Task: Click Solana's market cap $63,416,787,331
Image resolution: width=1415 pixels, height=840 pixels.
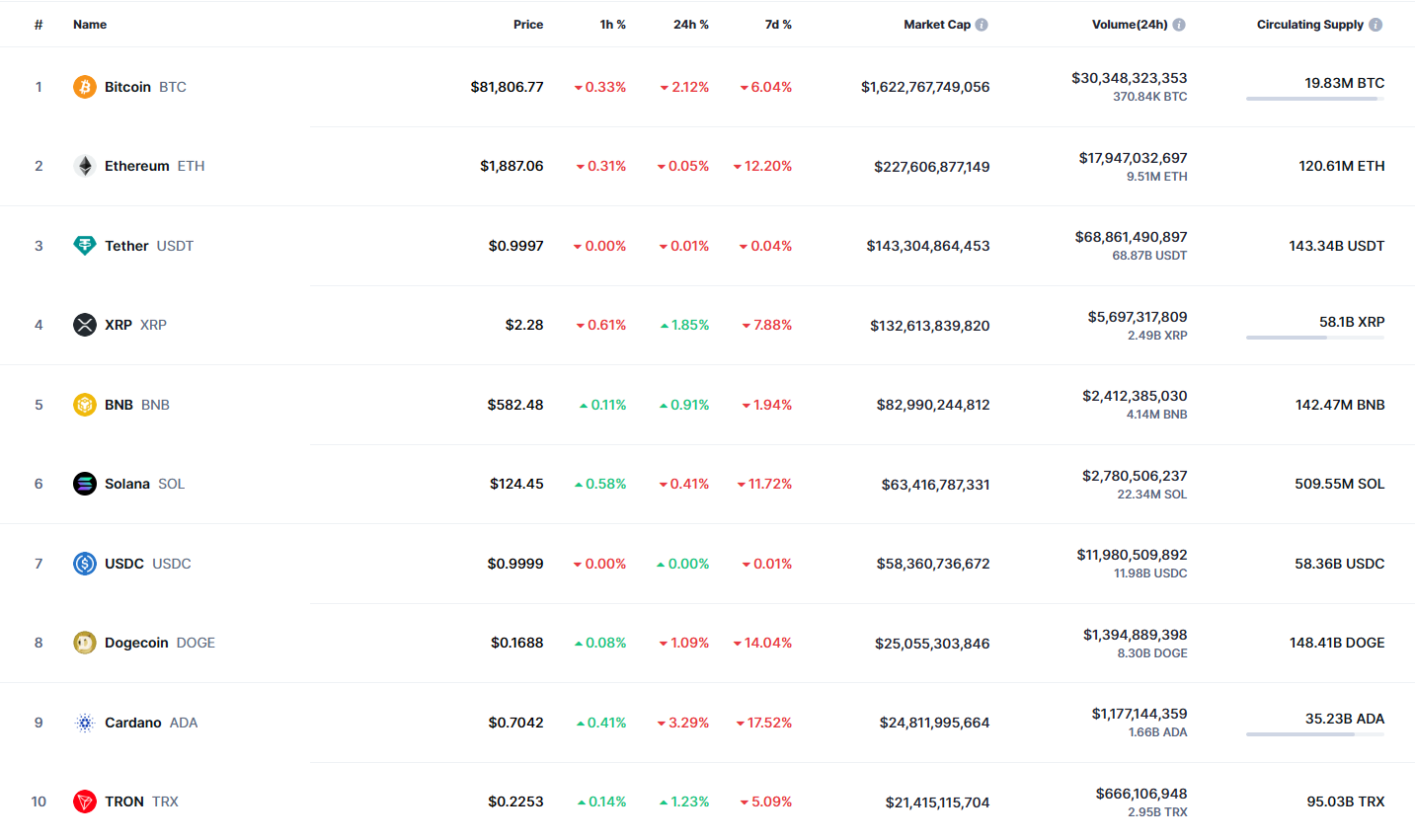Action: coord(936,485)
